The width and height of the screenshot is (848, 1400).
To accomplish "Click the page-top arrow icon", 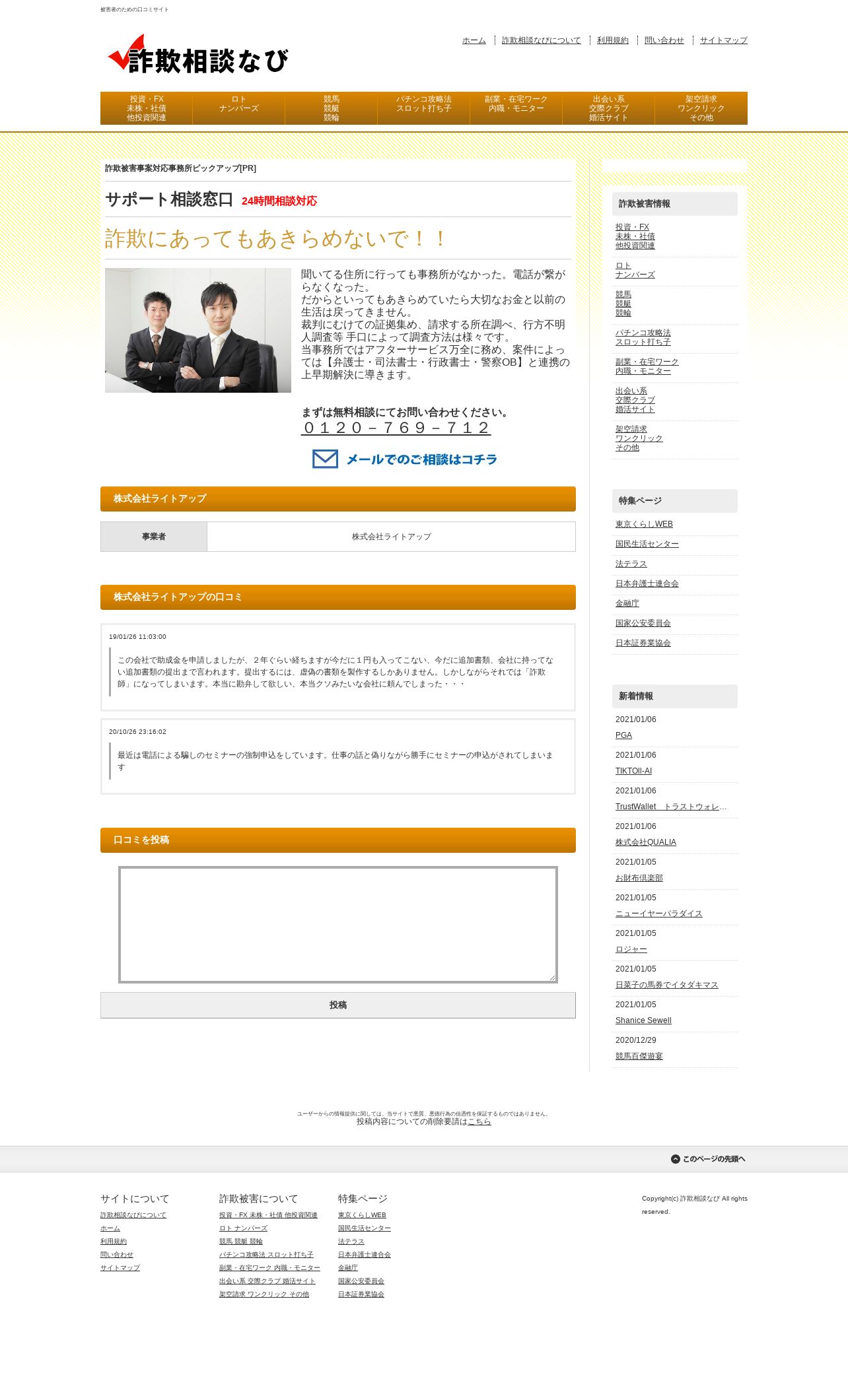I will tap(676, 1159).
